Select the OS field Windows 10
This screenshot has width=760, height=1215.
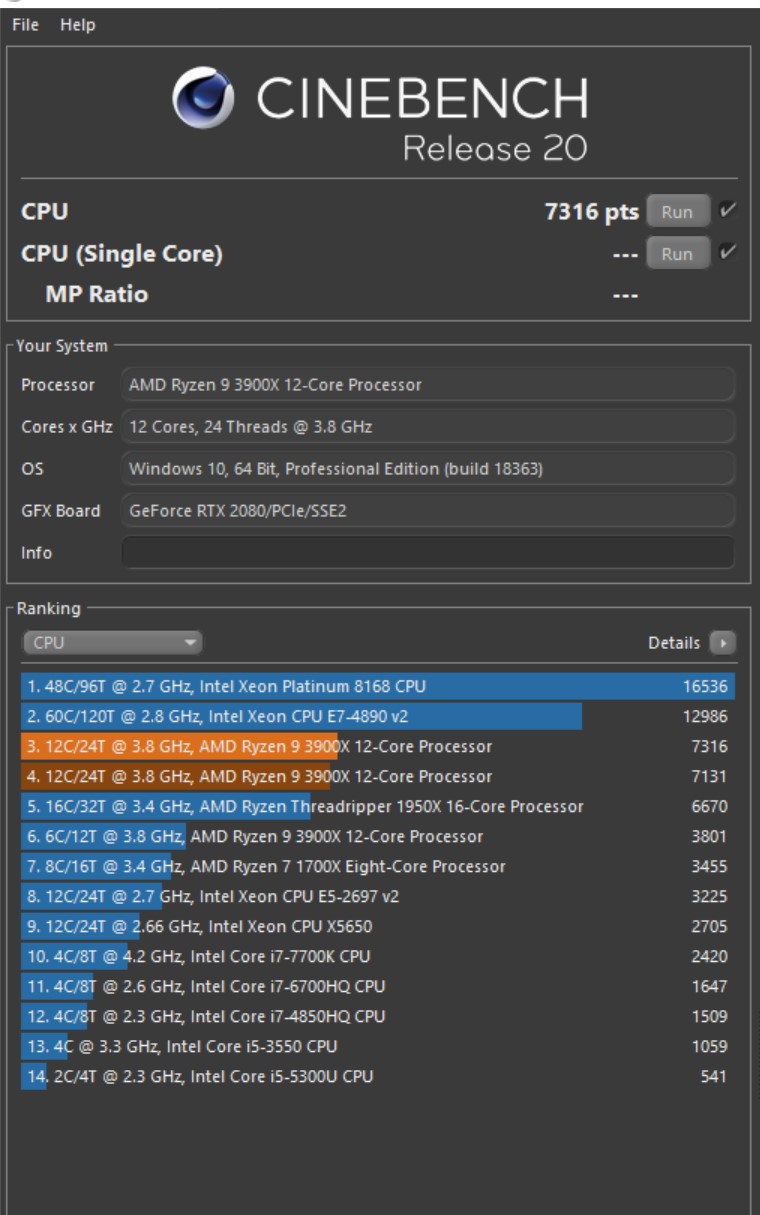click(428, 469)
